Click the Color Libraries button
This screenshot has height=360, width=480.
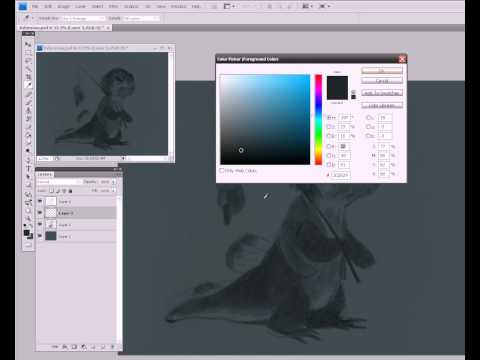coord(382,105)
